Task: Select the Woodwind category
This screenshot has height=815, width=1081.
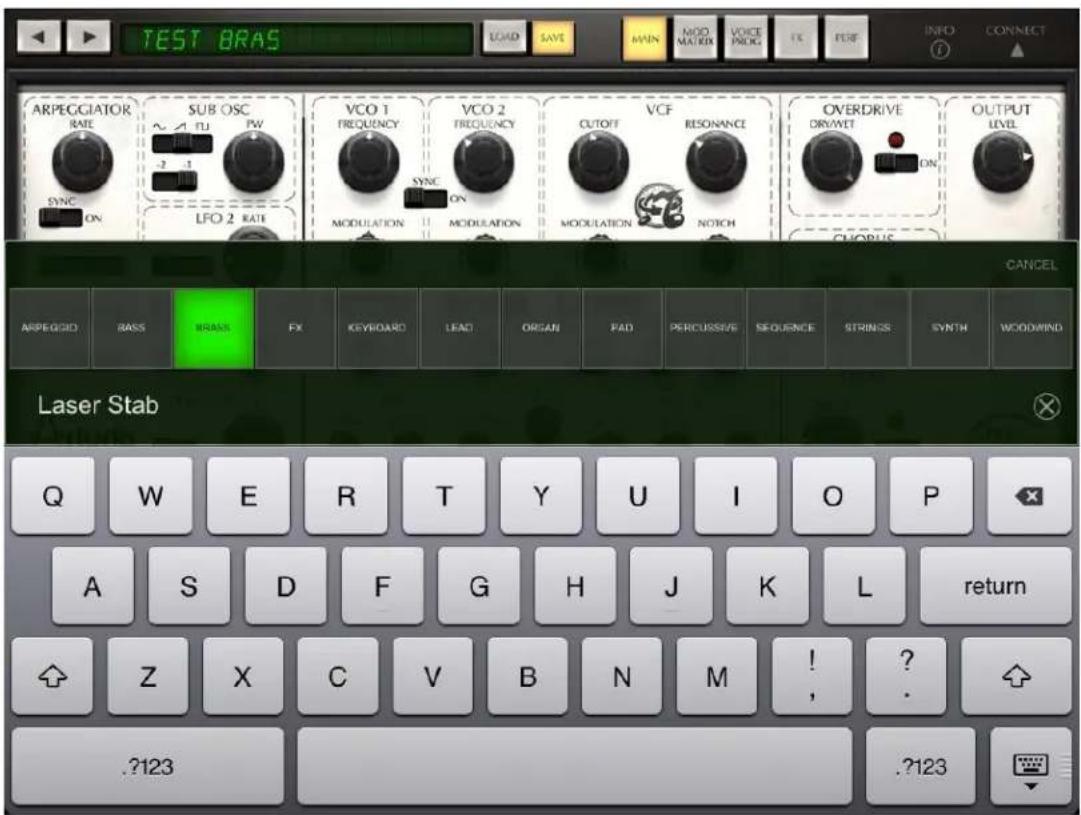Action: [1031, 328]
